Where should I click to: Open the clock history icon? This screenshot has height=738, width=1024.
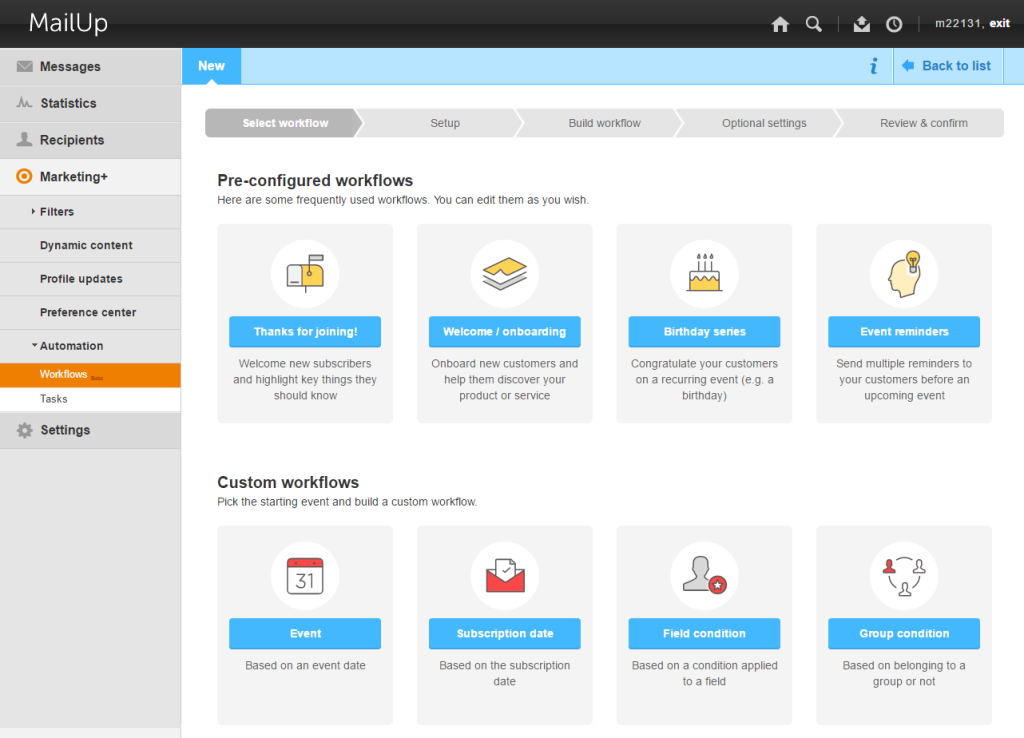tap(894, 24)
